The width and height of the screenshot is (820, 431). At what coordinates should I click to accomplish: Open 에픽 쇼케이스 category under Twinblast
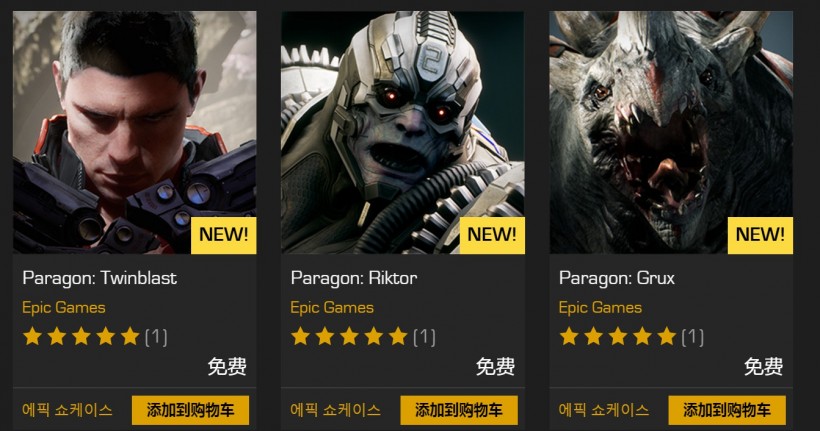(x=67, y=410)
